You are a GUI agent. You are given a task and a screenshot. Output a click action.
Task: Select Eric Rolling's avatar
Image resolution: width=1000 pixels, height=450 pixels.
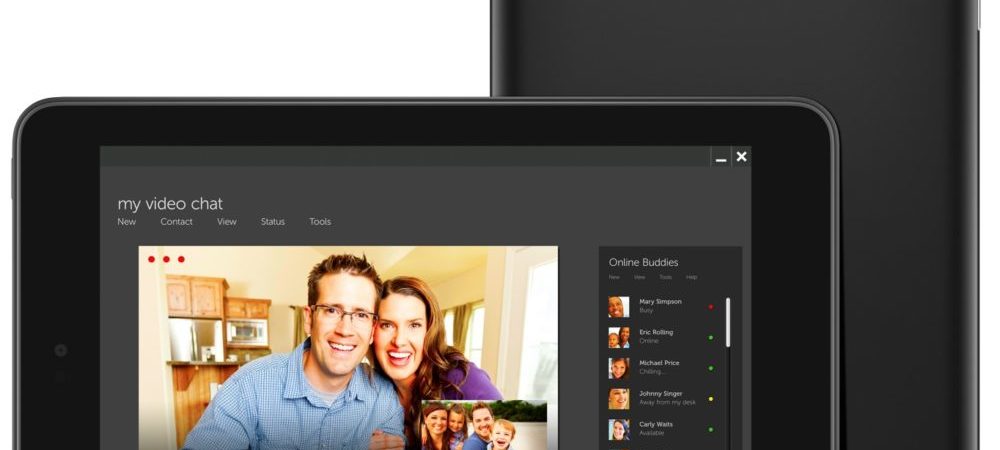tap(619, 337)
